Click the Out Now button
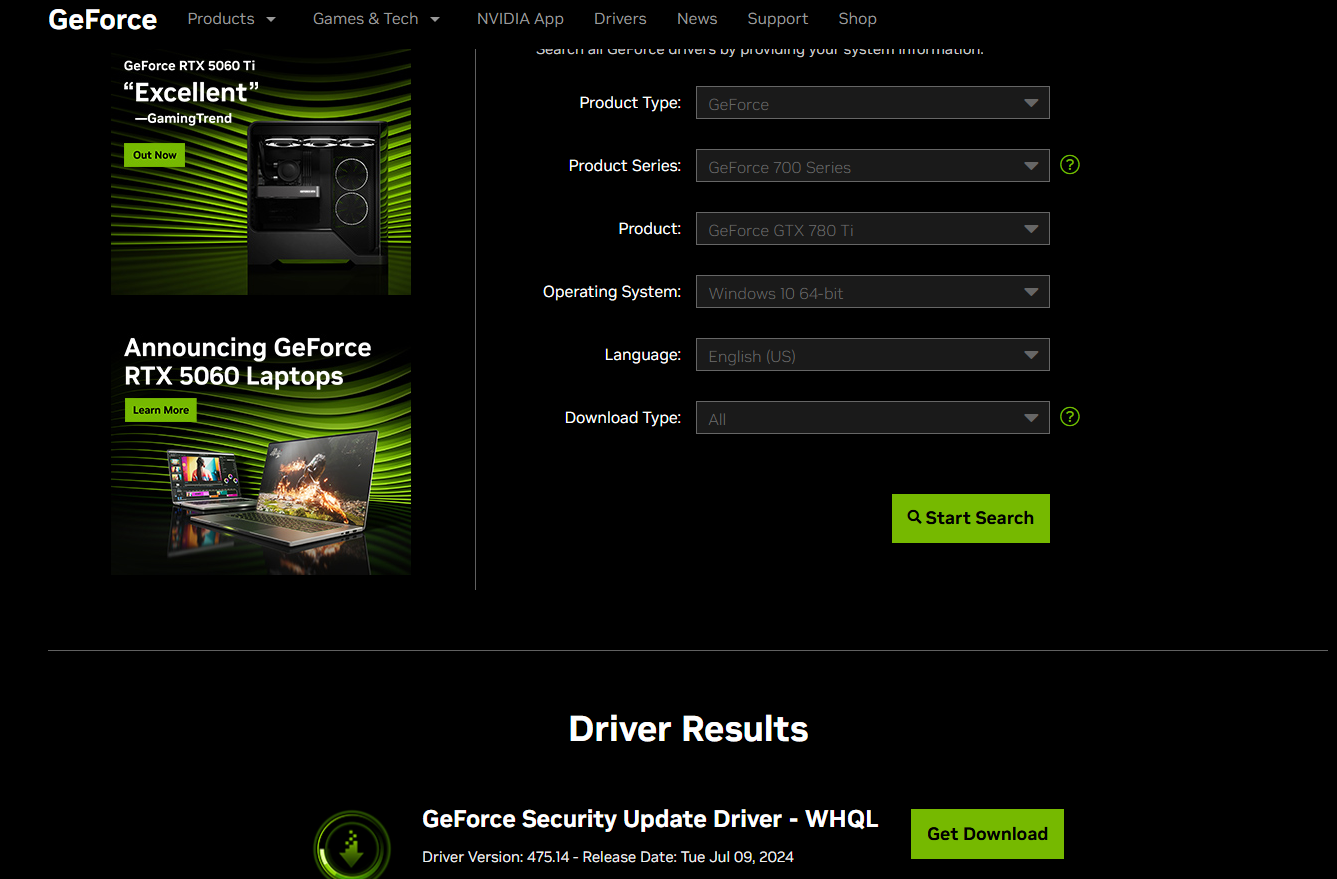 tap(155, 155)
